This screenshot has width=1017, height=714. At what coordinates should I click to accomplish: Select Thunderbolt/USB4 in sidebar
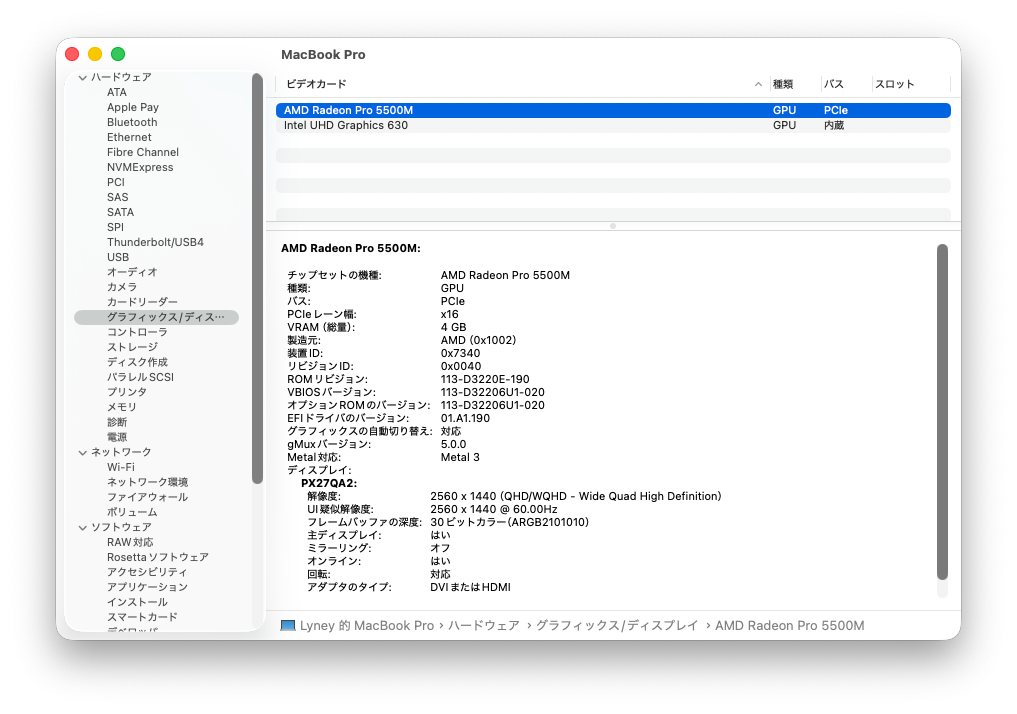point(155,242)
